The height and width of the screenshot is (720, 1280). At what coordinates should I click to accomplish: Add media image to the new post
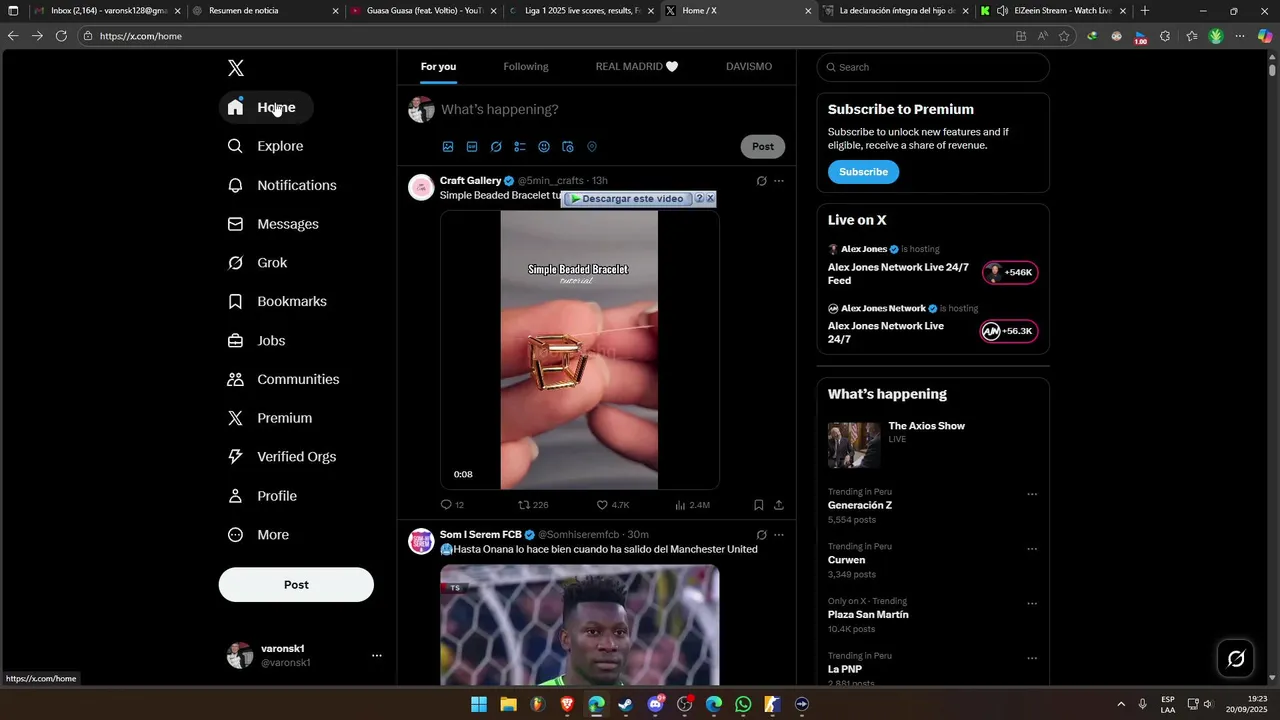(448, 147)
